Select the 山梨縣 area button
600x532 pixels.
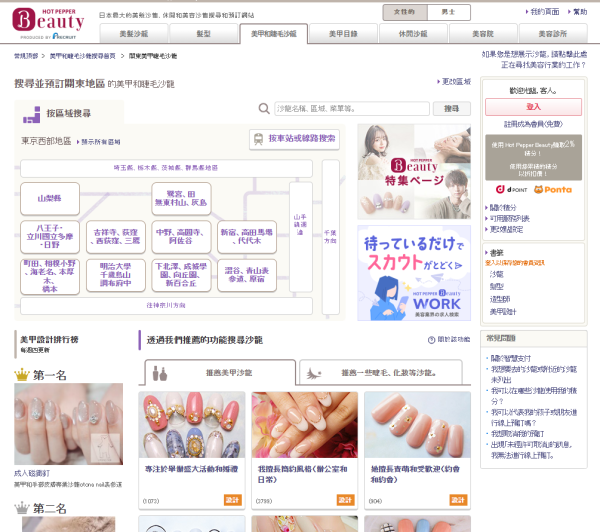[50, 199]
